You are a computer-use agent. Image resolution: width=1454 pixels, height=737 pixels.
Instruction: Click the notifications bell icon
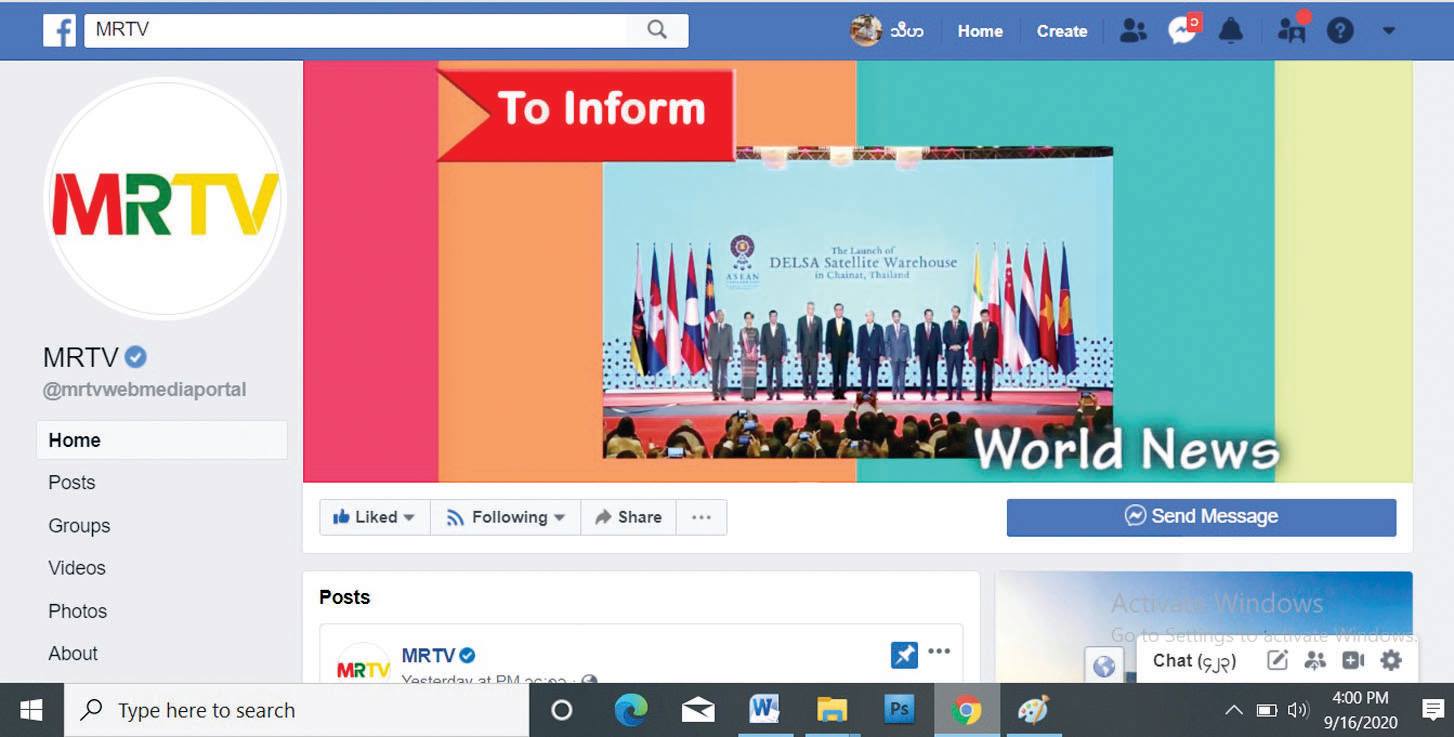(1231, 31)
